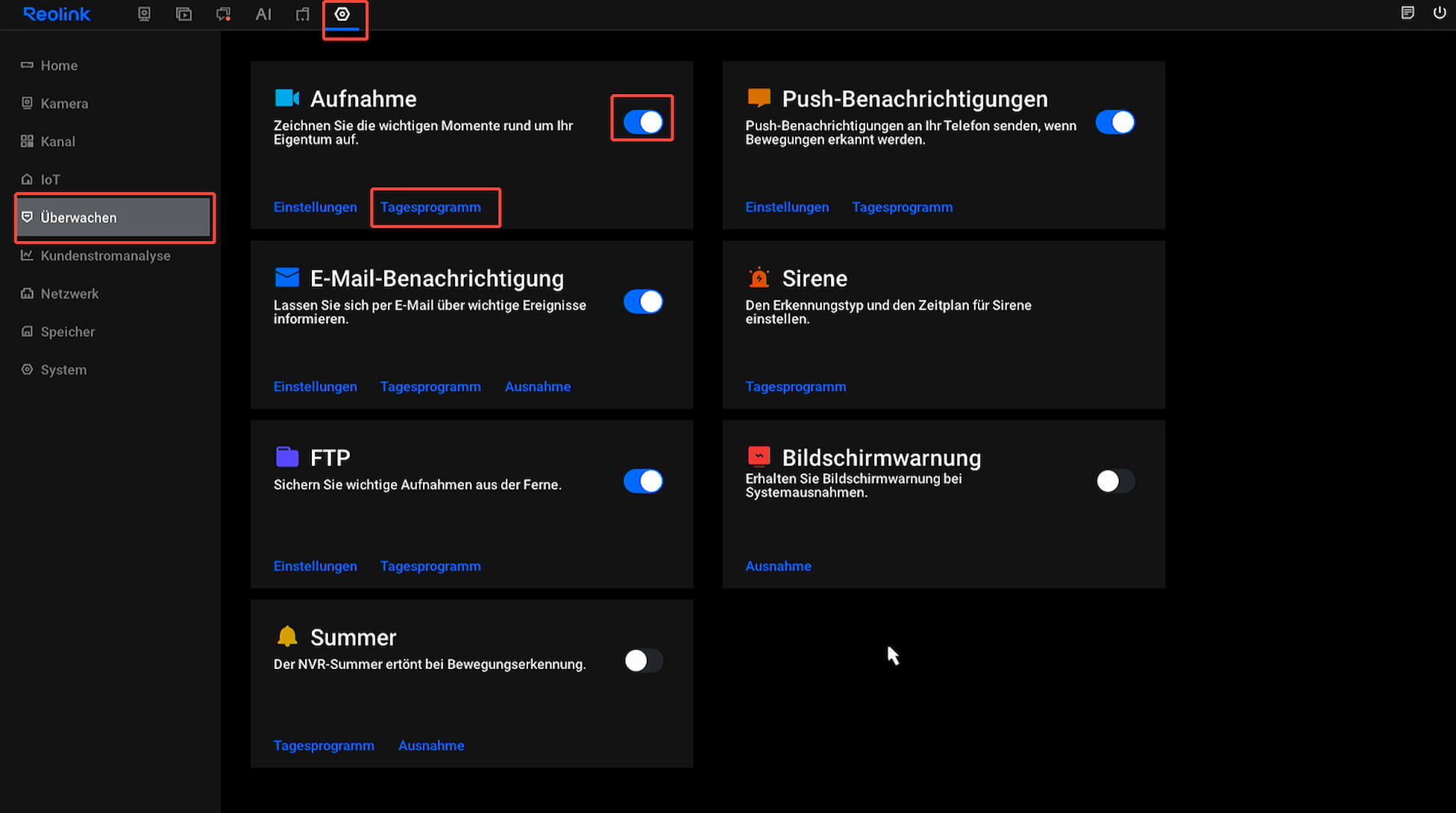Open Tagesprogramm under Summer
Image resolution: width=1456 pixels, height=813 pixels.
(x=324, y=746)
